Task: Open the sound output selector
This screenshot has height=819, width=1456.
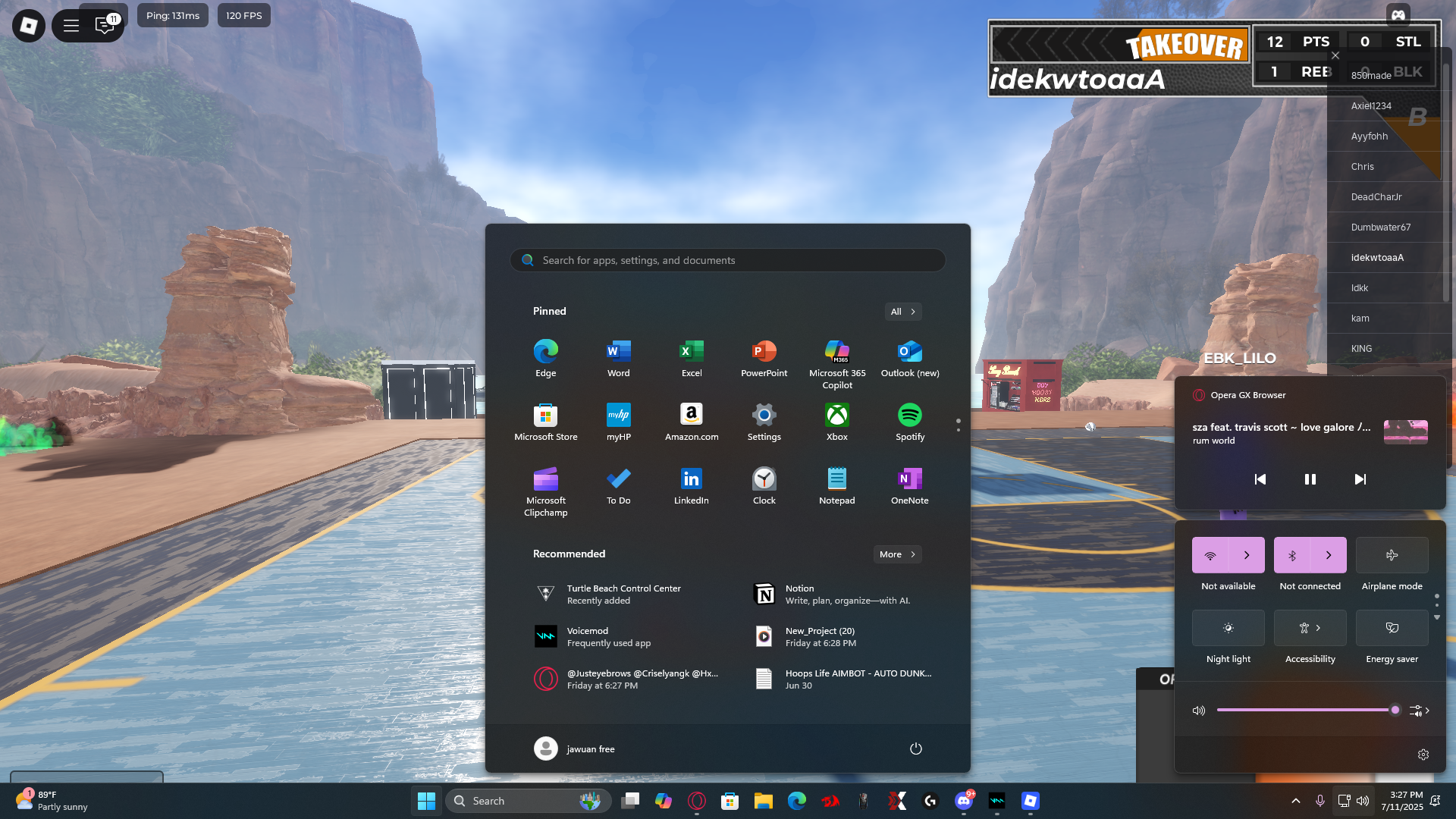Action: pyautogui.click(x=1420, y=711)
